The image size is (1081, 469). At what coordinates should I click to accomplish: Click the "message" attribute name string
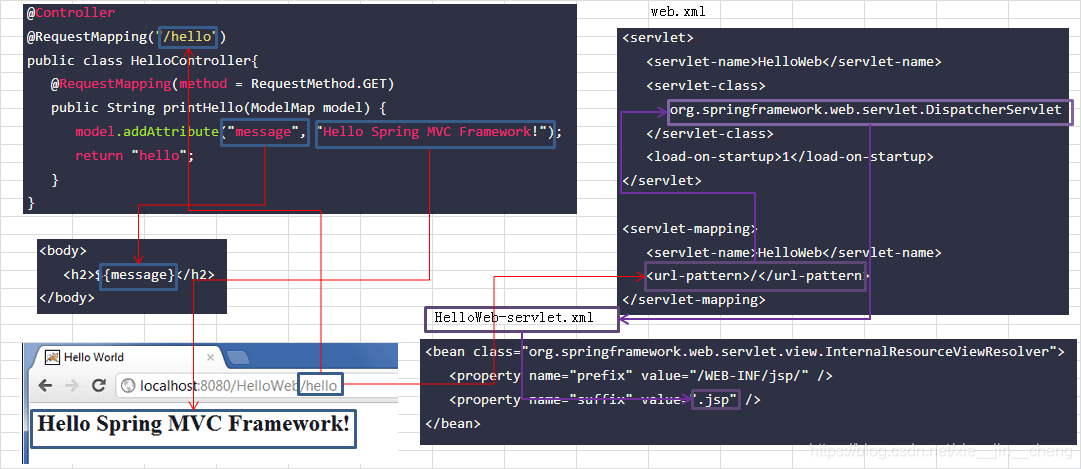click(x=264, y=132)
